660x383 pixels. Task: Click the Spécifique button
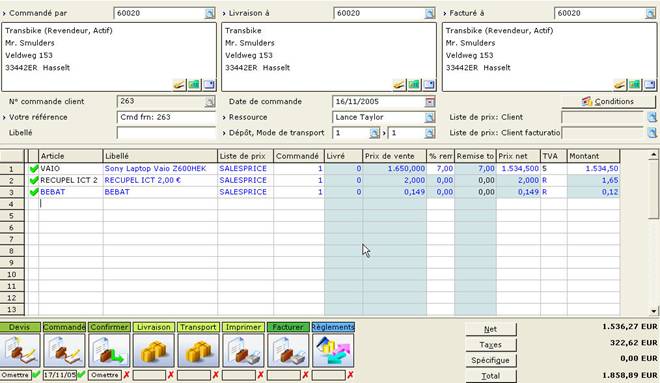pyautogui.click(x=490, y=360)
